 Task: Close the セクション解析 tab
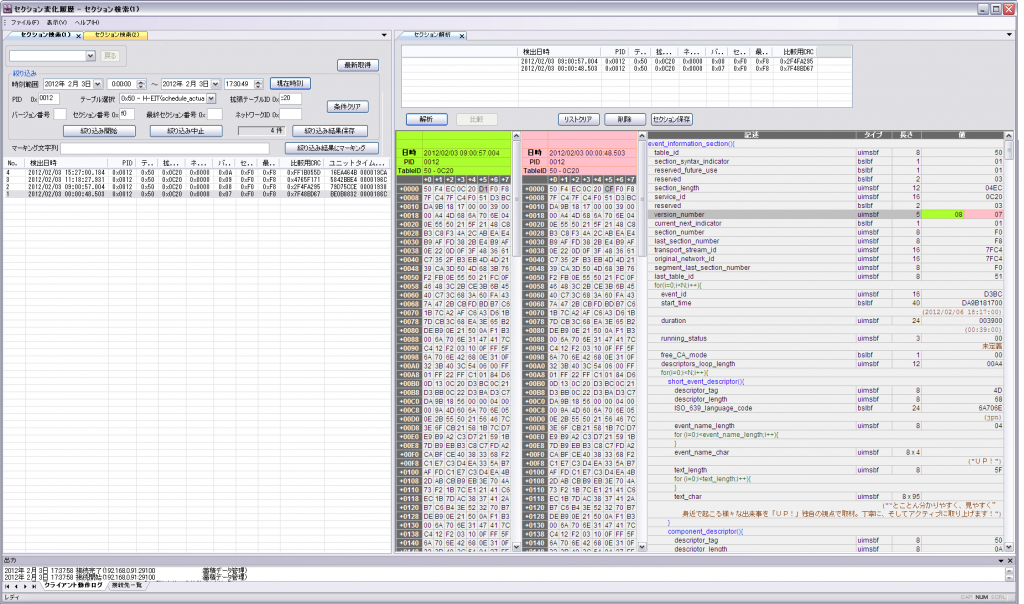tap(462, 36)
